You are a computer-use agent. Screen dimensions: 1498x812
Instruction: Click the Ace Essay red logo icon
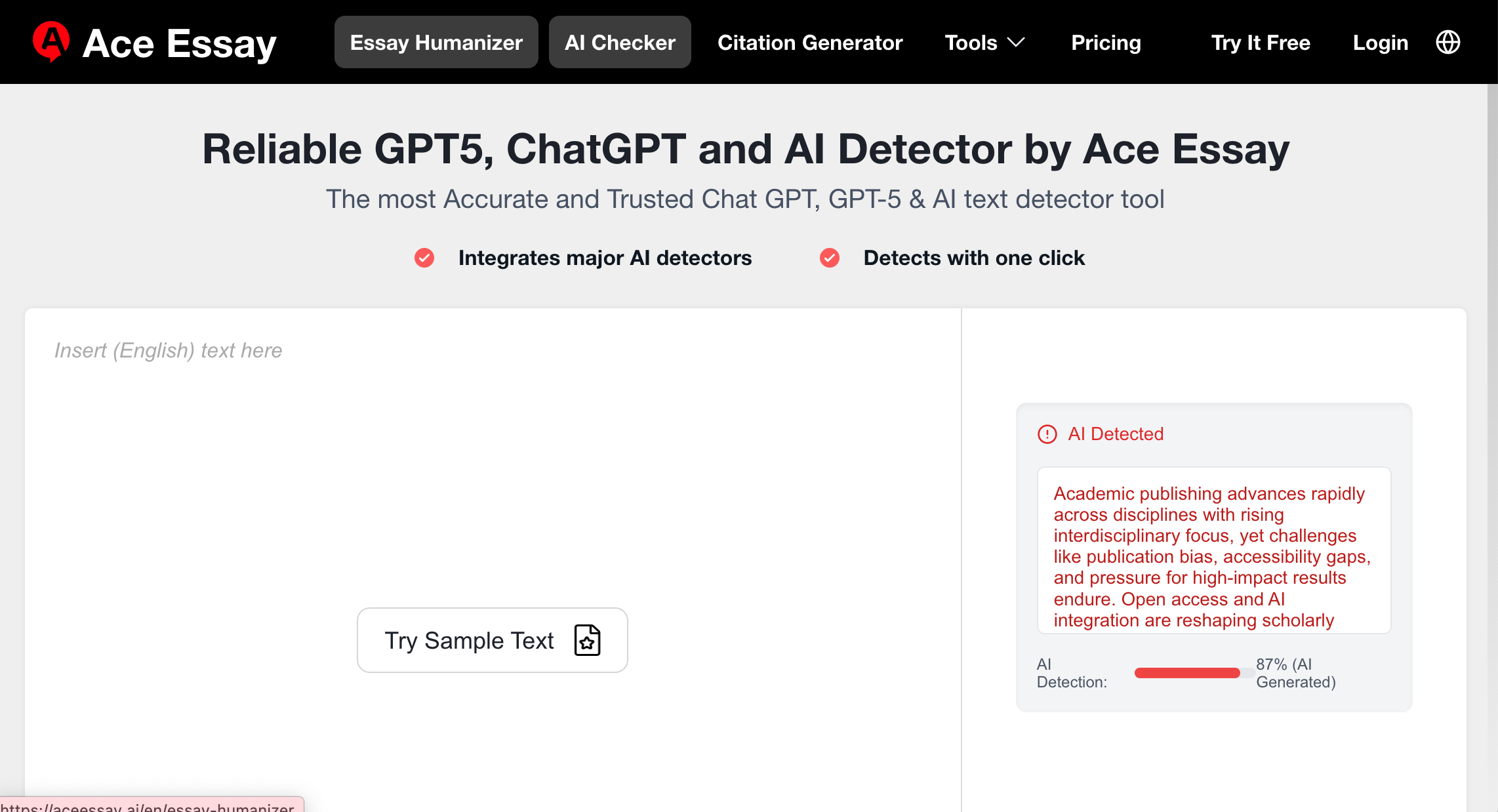pos(51,41)
